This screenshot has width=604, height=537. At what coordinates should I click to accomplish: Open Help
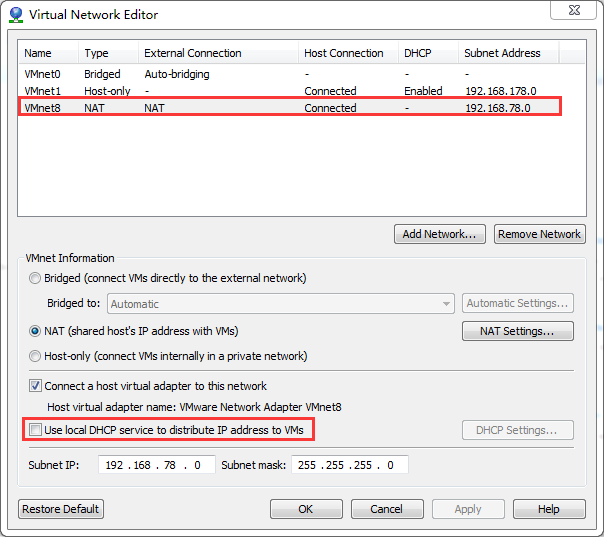[x=549, y=509]
